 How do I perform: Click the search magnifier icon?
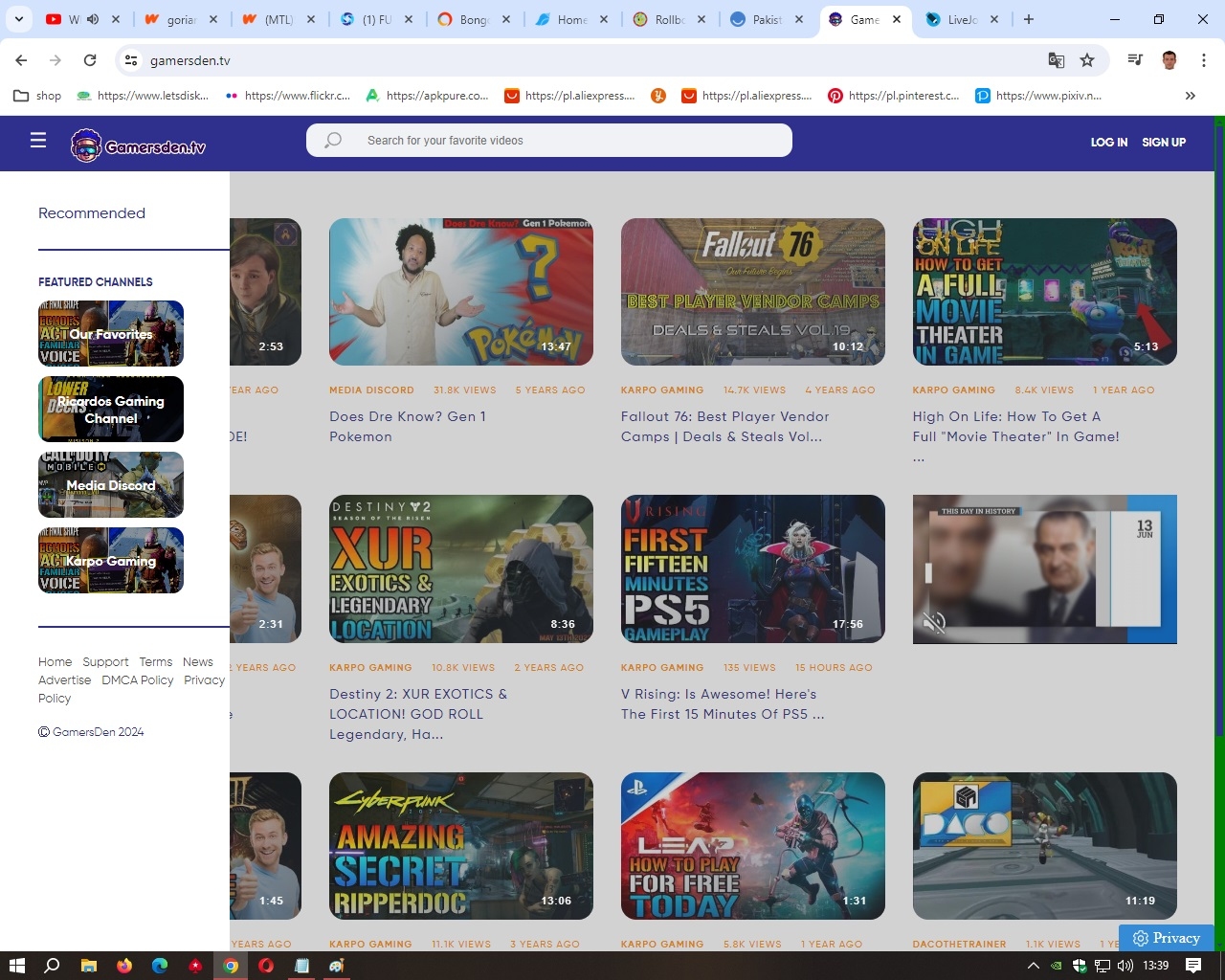[x=332, y=140]
